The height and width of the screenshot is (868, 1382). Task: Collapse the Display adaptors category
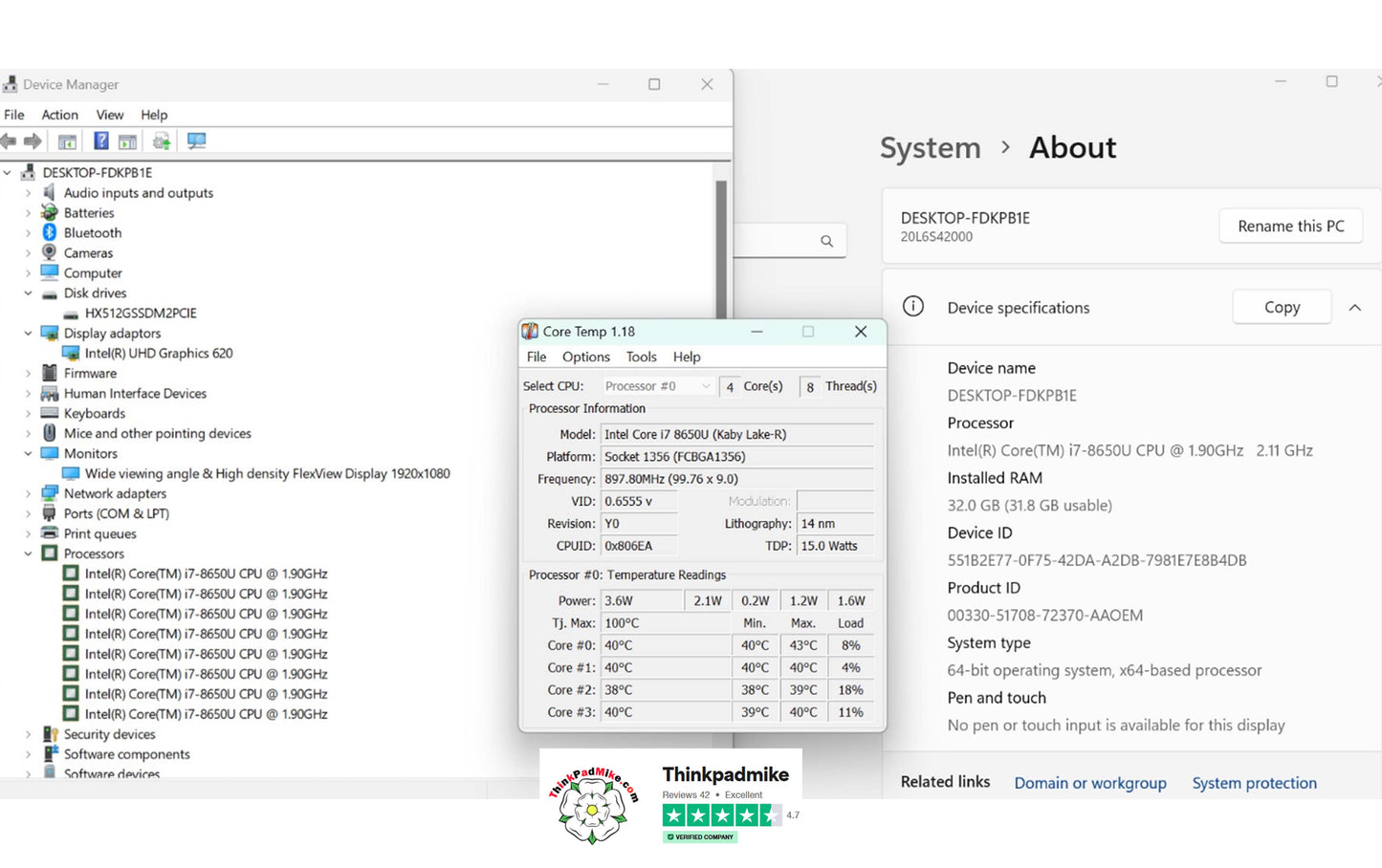tap(28, 334)
